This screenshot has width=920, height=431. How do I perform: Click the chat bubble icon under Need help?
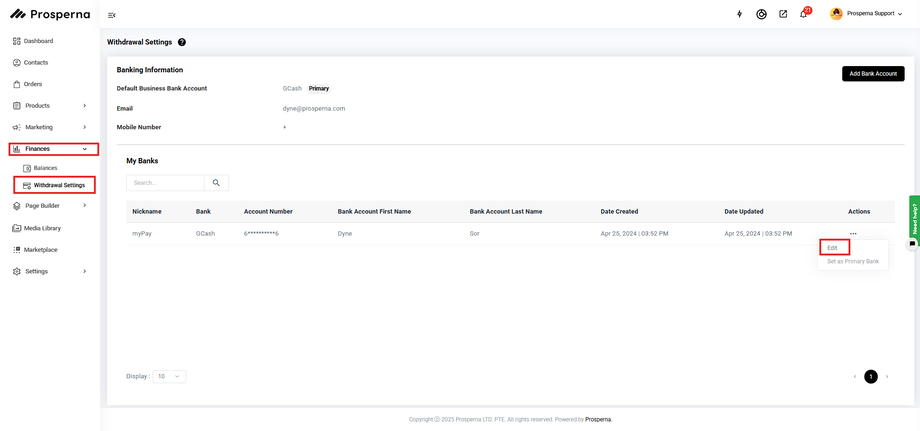pos(911,243)
